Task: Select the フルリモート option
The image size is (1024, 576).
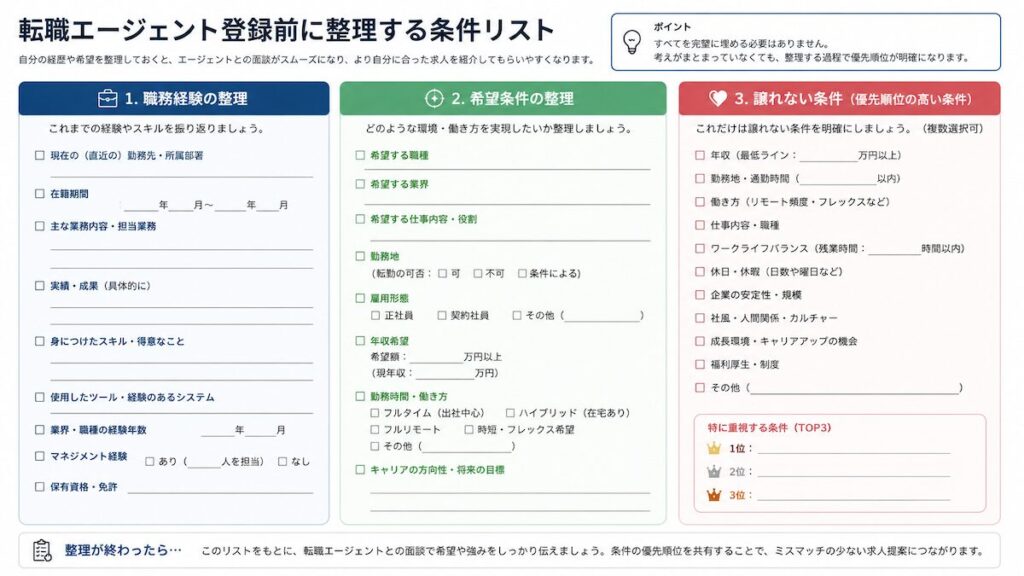Action: (375, 429)
